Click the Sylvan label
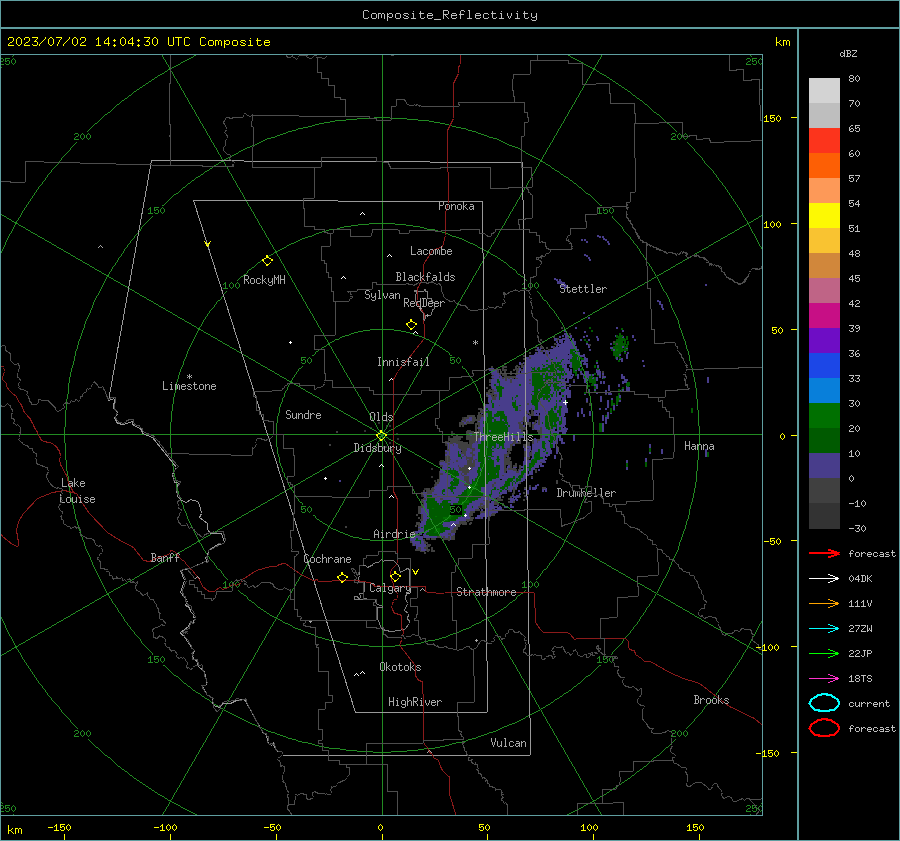900x841 pixels. (x=382, y=295)
